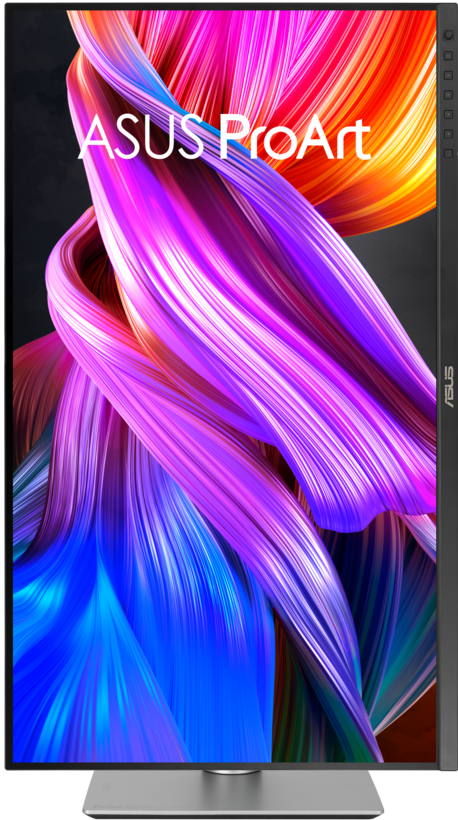Click the ASUS logo on the bezel

[x=448, y=388]
